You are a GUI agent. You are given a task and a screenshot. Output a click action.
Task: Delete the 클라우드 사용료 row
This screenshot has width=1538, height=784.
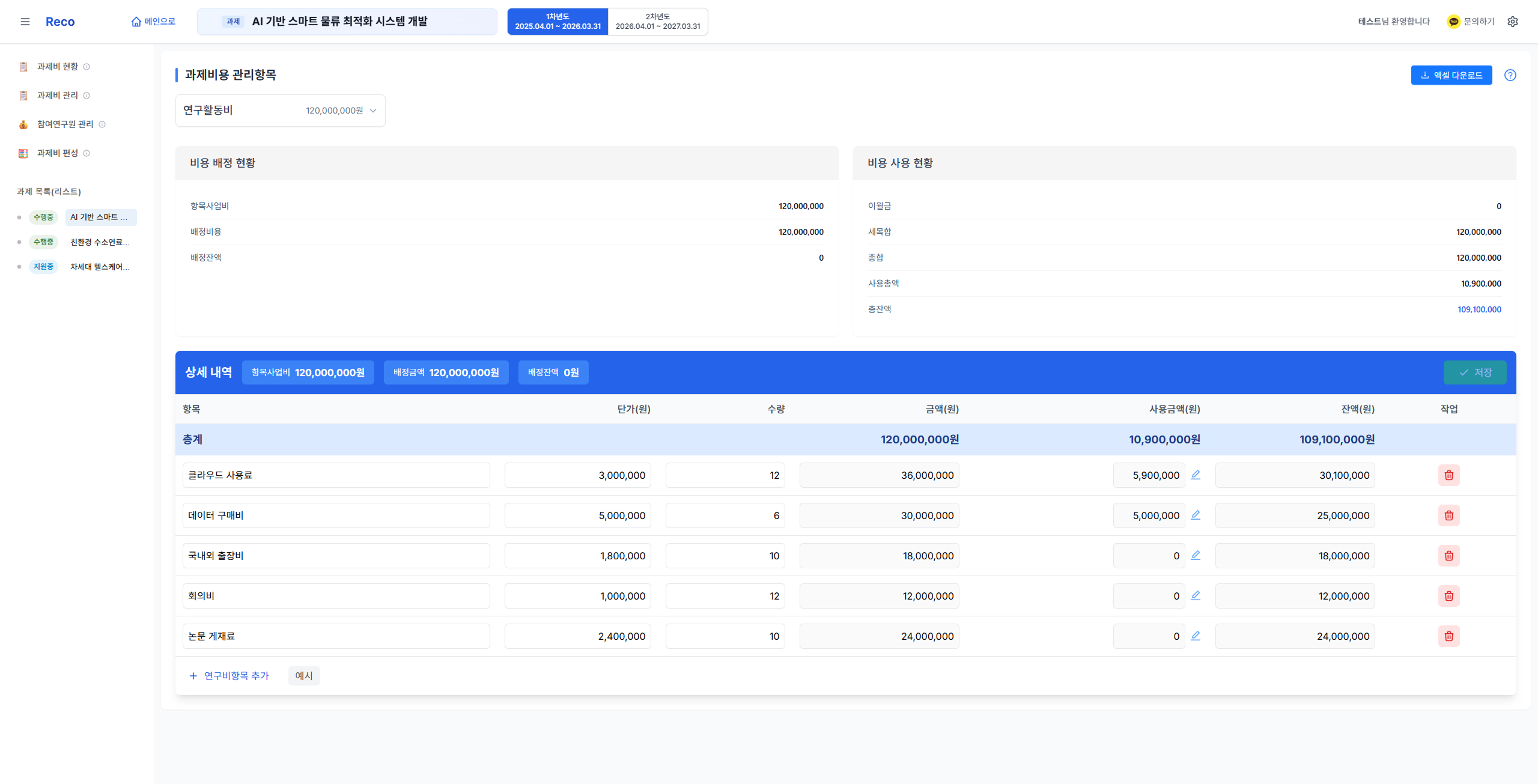[1449, 475]
